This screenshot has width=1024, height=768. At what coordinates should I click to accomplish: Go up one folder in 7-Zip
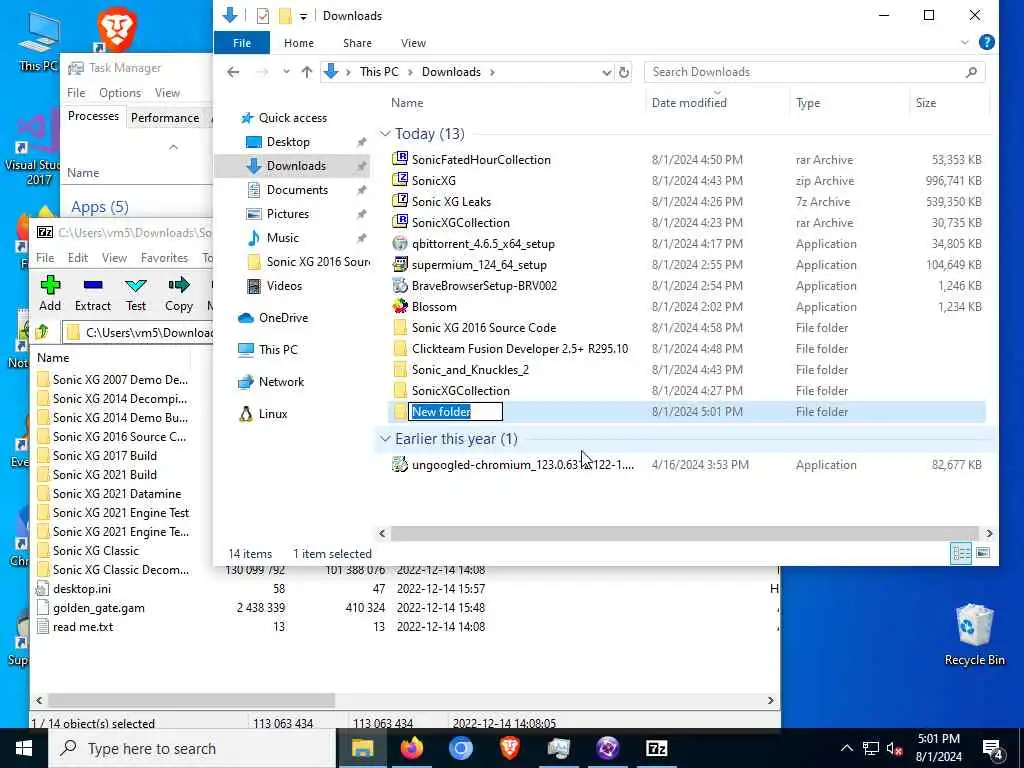[x=43, y=332]
